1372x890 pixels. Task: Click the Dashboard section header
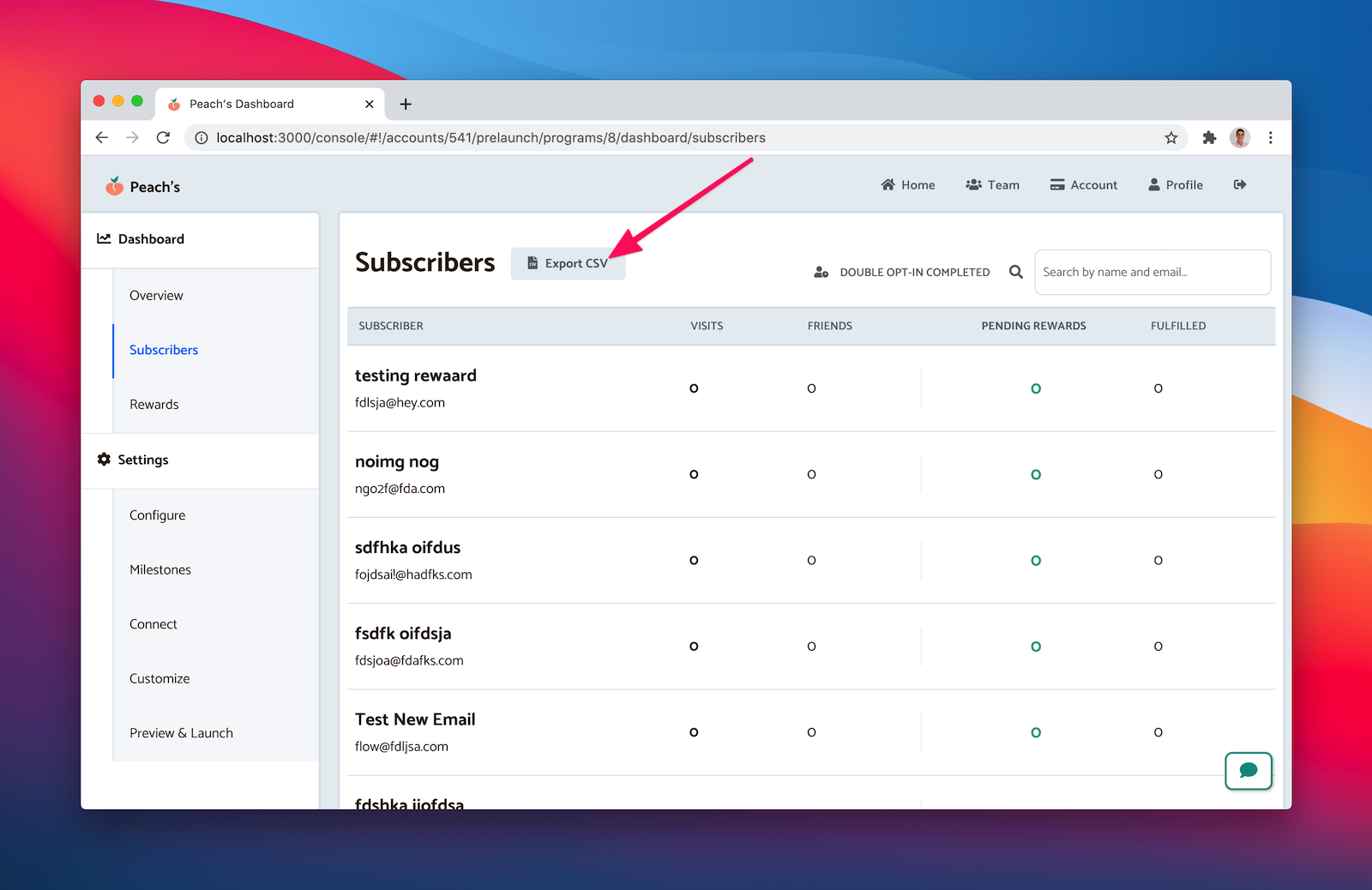point(151,239)
